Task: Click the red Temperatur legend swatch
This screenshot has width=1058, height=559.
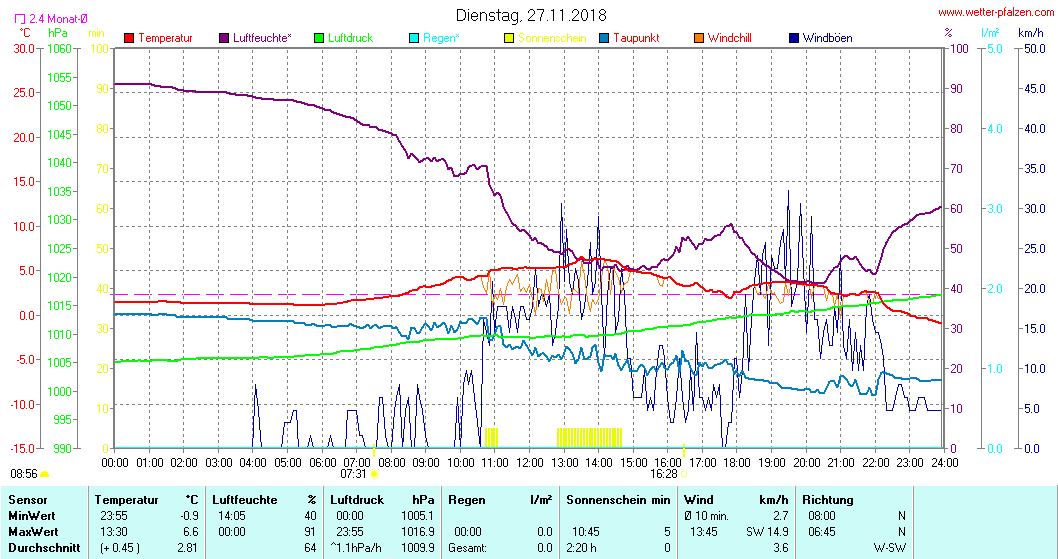Action: tap(129, 38)
